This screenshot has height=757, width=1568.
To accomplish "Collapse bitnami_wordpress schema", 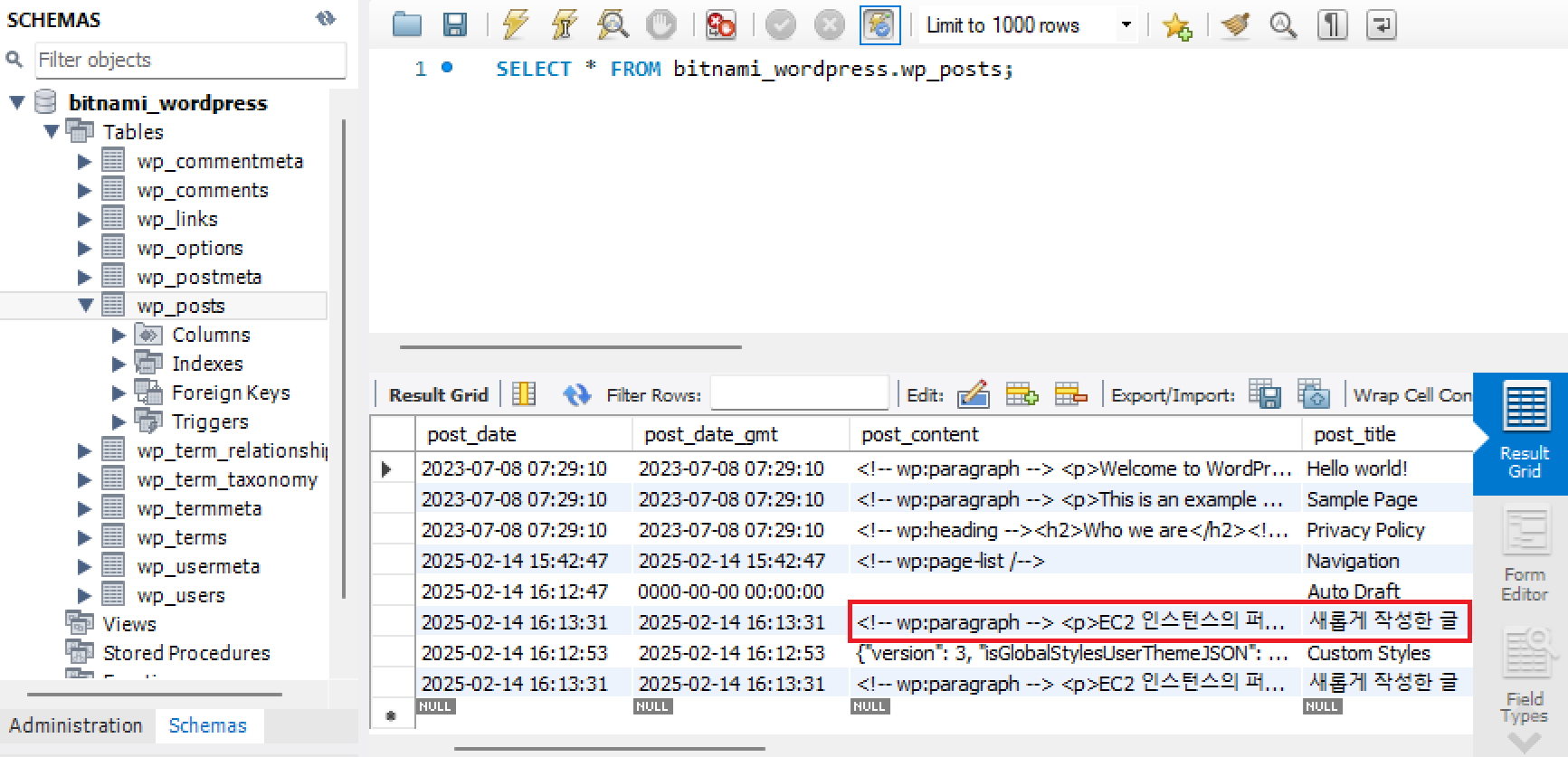I will [x=17, y=103].
